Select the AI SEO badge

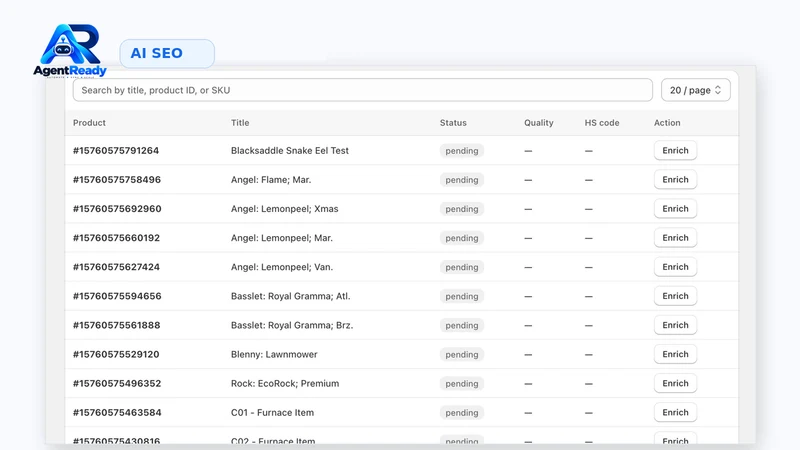[x=167, y=54]
